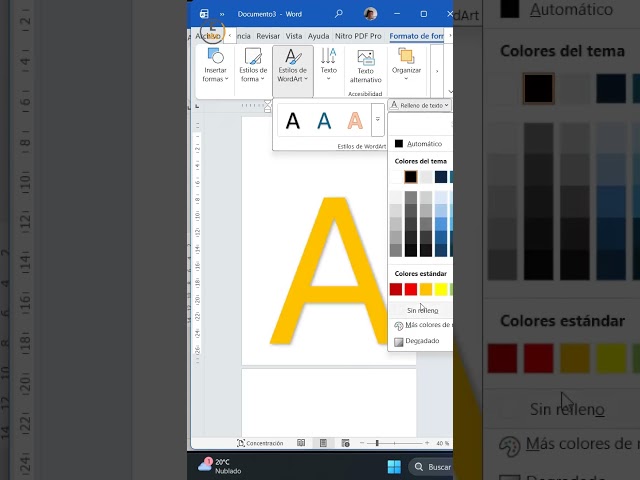Open Más colores de relleno option

point(421,325)
